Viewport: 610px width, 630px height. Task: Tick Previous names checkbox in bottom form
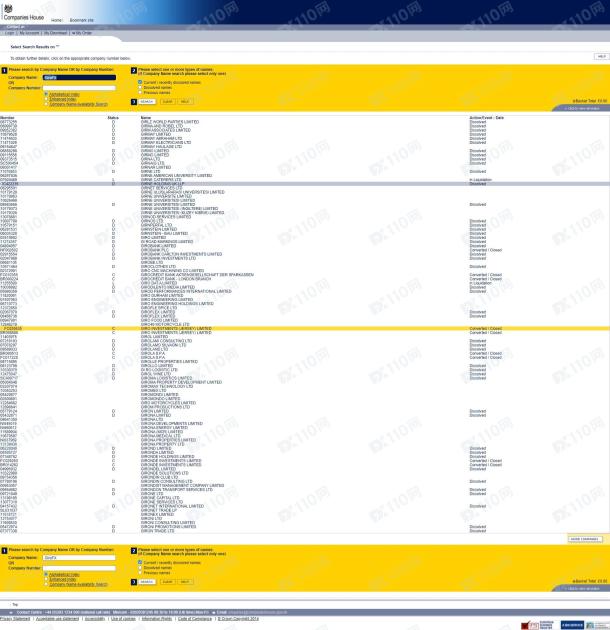tap(140, 573)
